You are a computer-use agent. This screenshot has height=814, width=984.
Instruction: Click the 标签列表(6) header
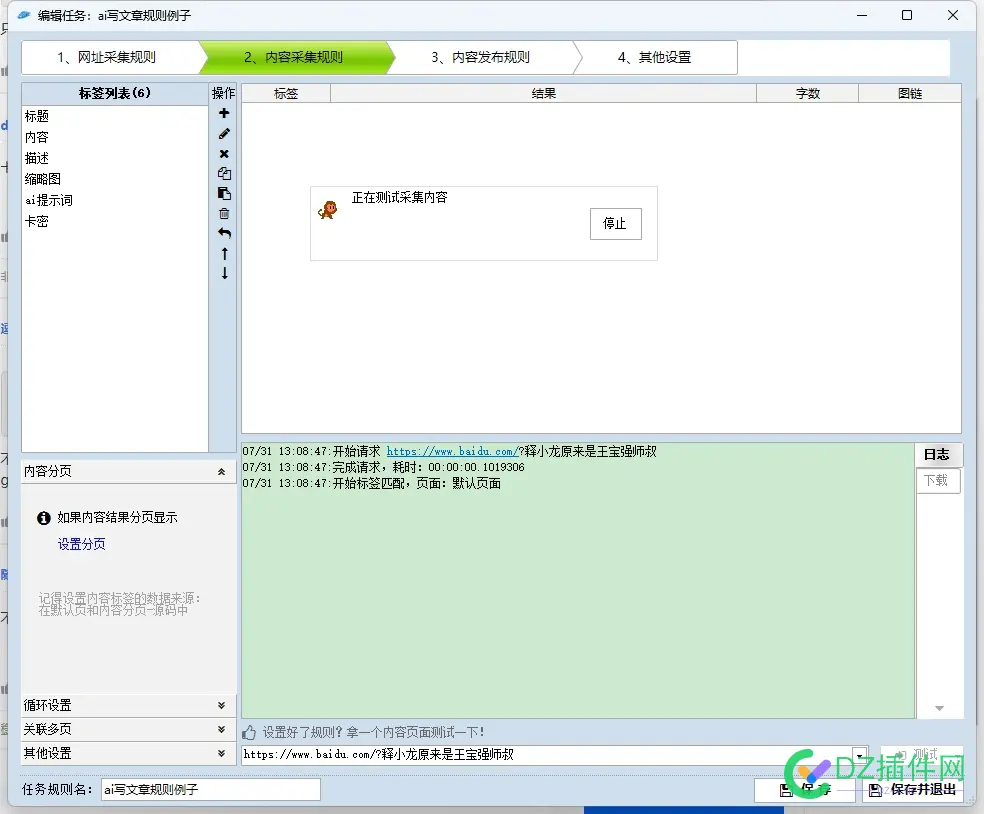(115, 94)
